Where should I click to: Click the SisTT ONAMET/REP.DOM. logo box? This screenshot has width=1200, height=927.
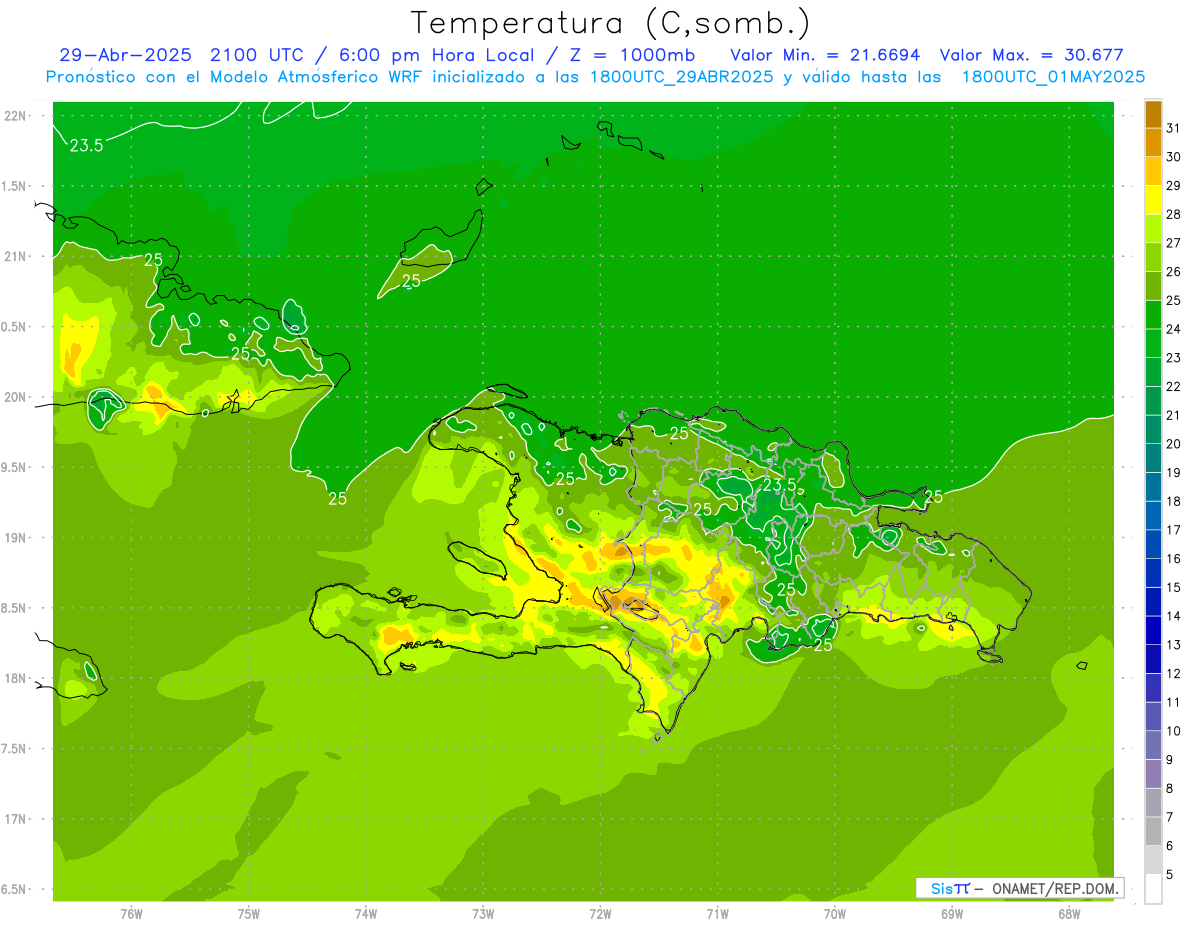pyautogui.click(x=1019, y=888)
